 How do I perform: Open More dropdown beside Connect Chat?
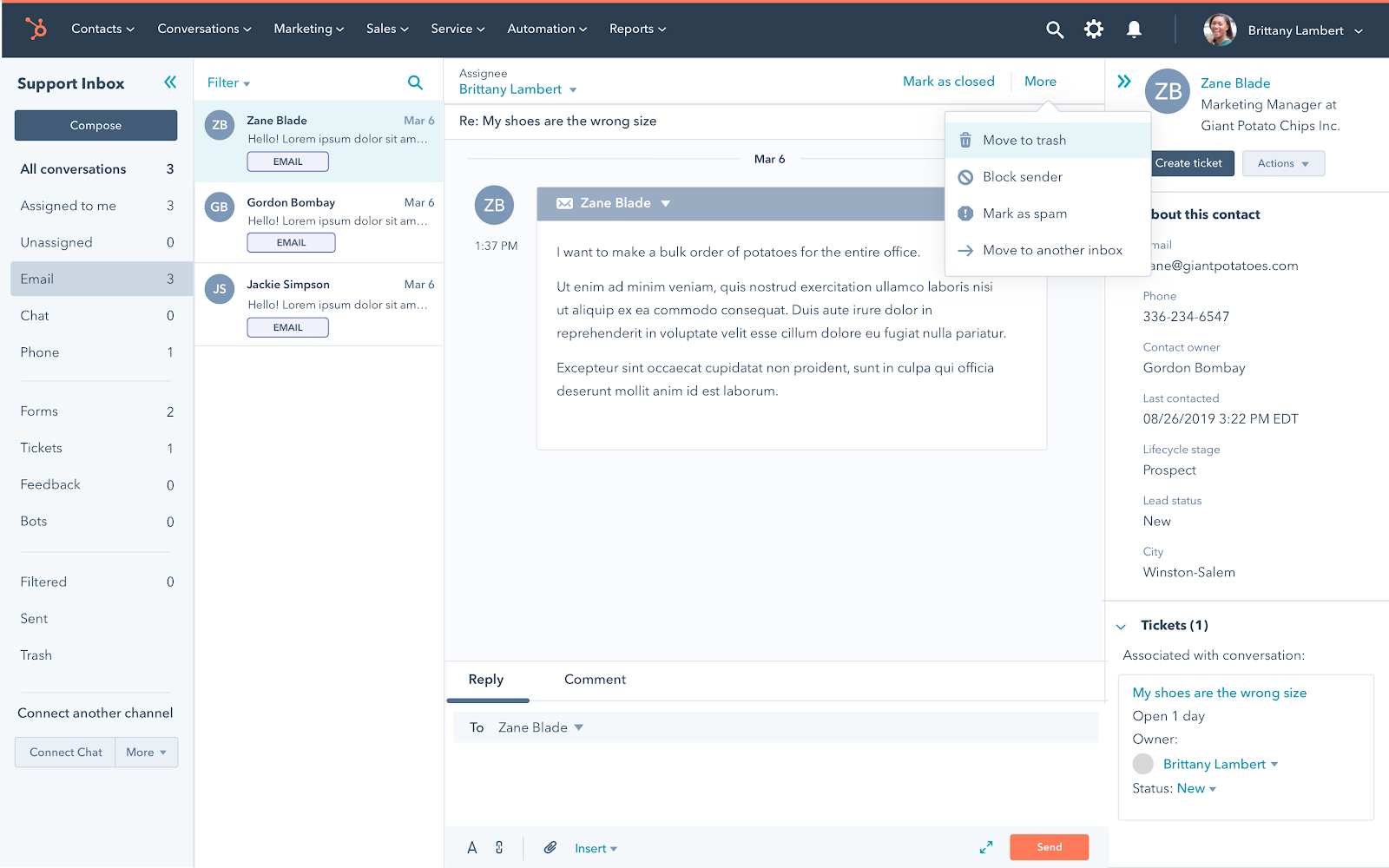tap(146, 753)
